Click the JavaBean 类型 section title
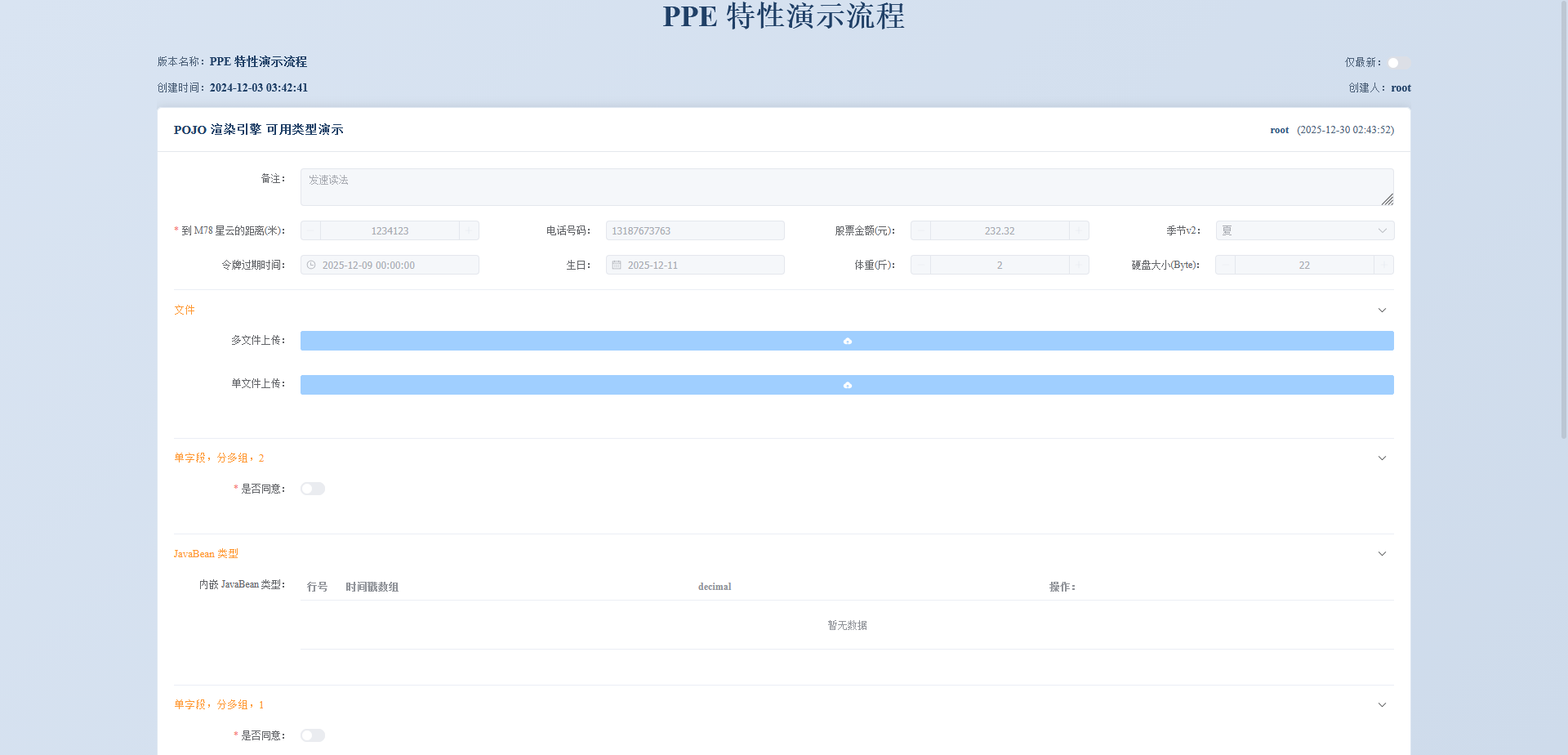The height and width of the screenshot is (755, 1568). [206, 554]
